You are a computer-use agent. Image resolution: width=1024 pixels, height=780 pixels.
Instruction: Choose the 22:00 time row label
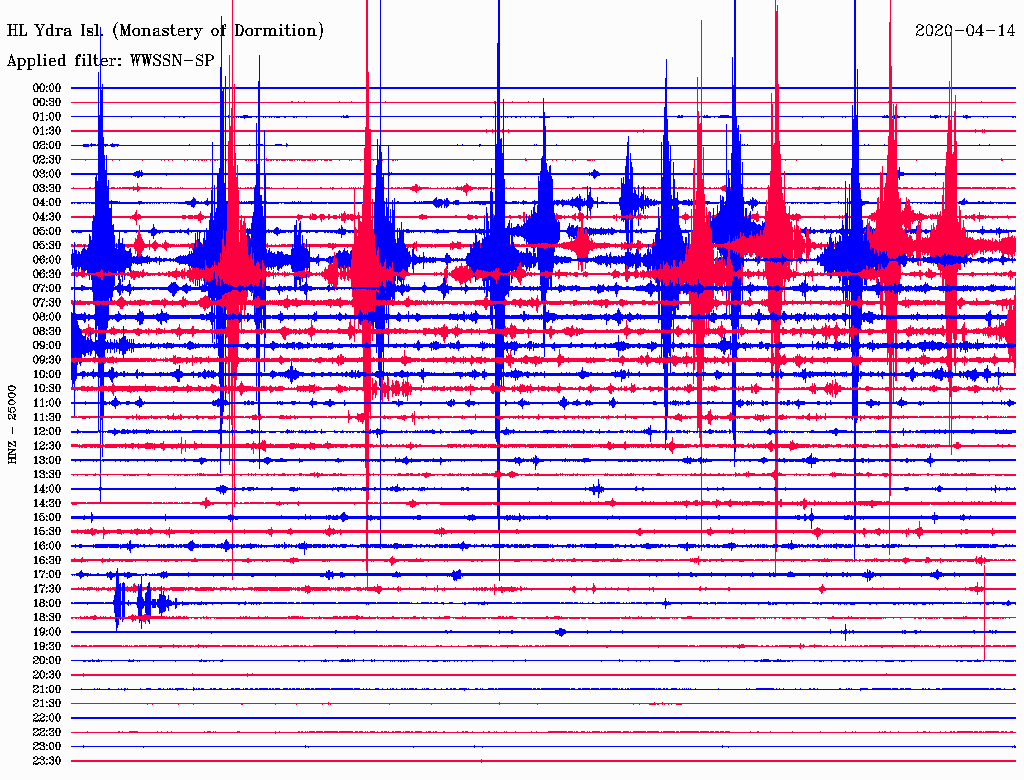coord(48,718)
